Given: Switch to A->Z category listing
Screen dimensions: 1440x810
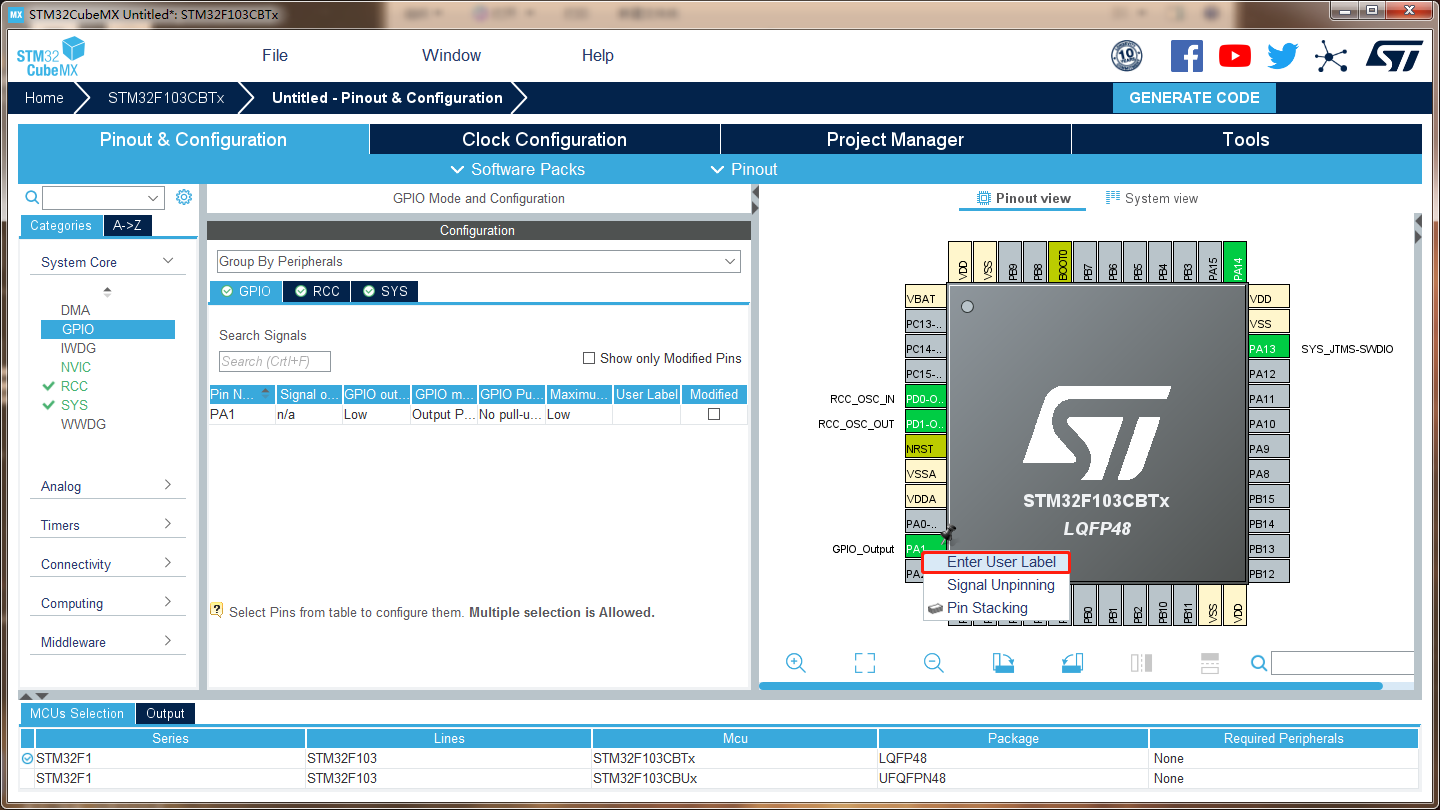Looking at the screenshot, I should [x=127, y=225].
